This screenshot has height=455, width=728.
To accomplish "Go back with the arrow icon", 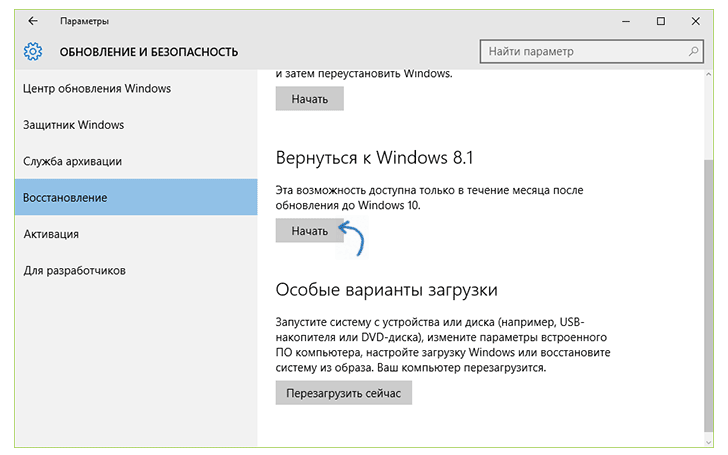I will (x=32, y=21).
